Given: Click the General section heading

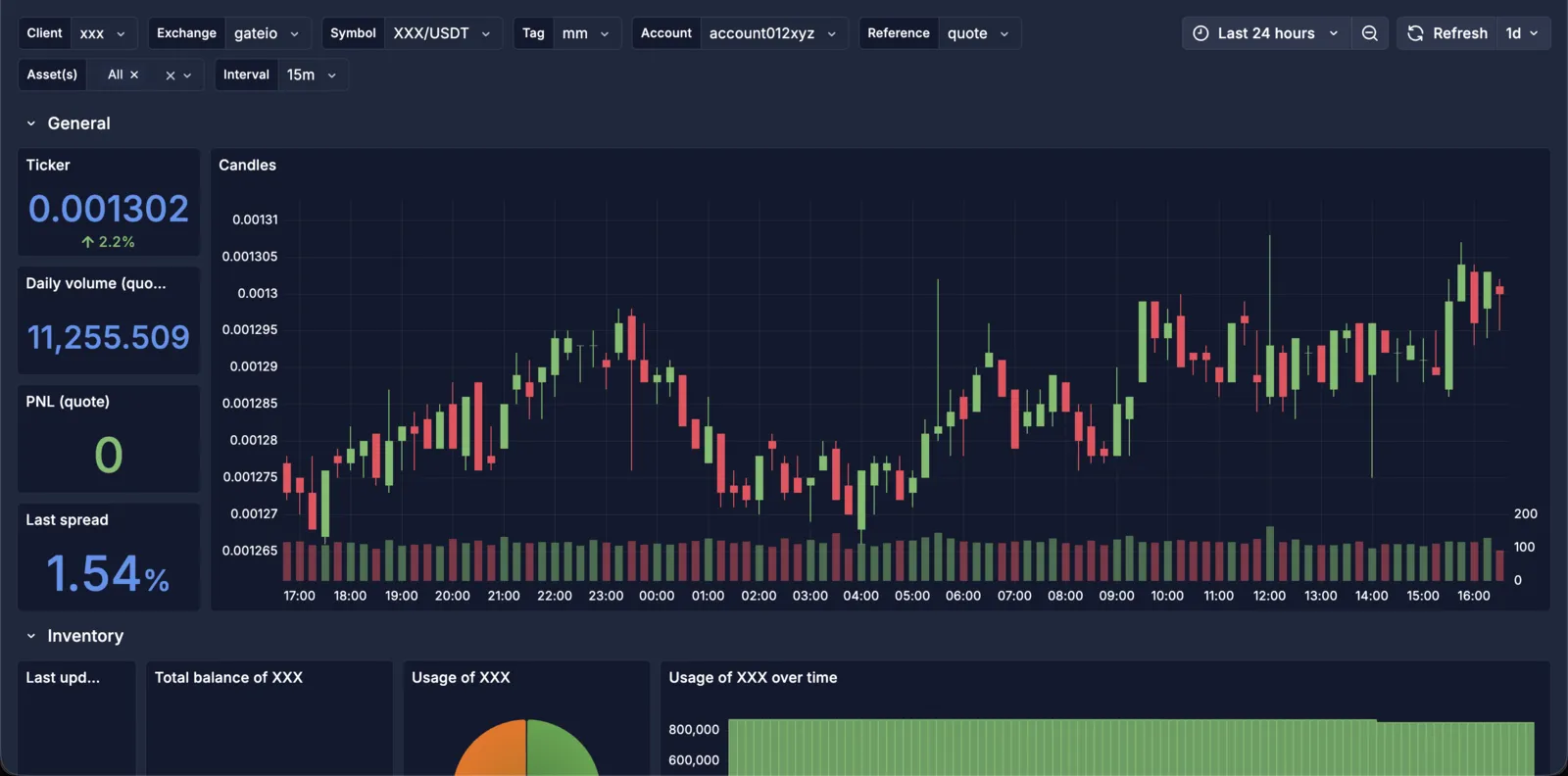Looking at the screenshot, I should click(x=78, y=123).
